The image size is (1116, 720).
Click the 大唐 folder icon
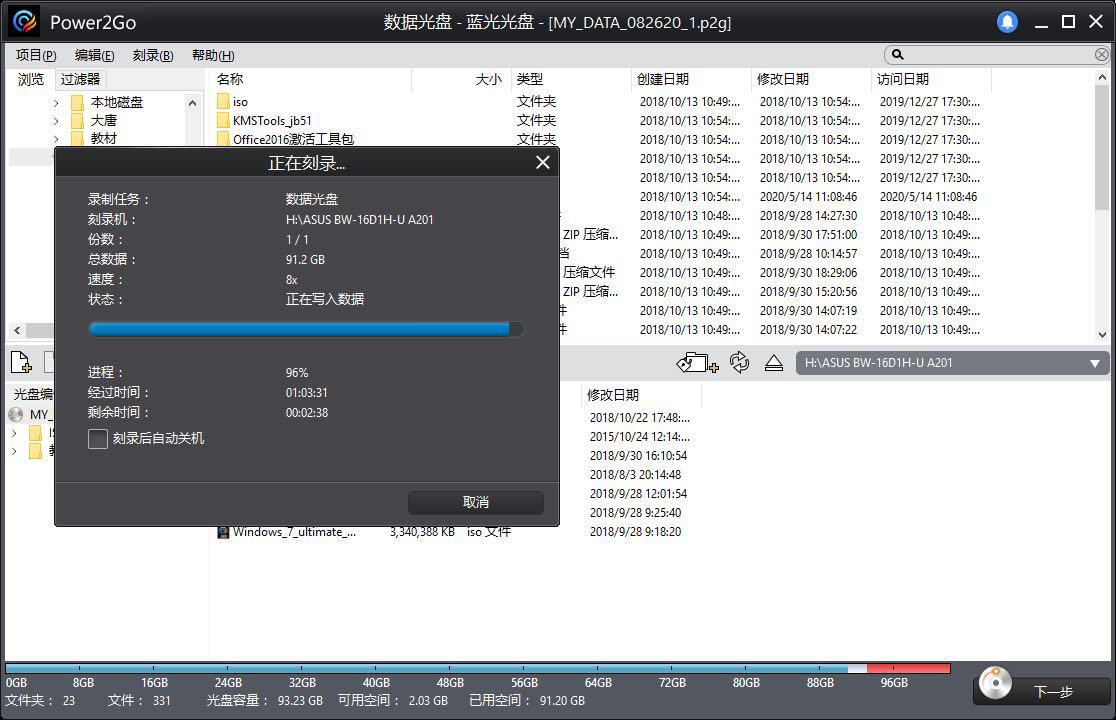click(78, 121)
